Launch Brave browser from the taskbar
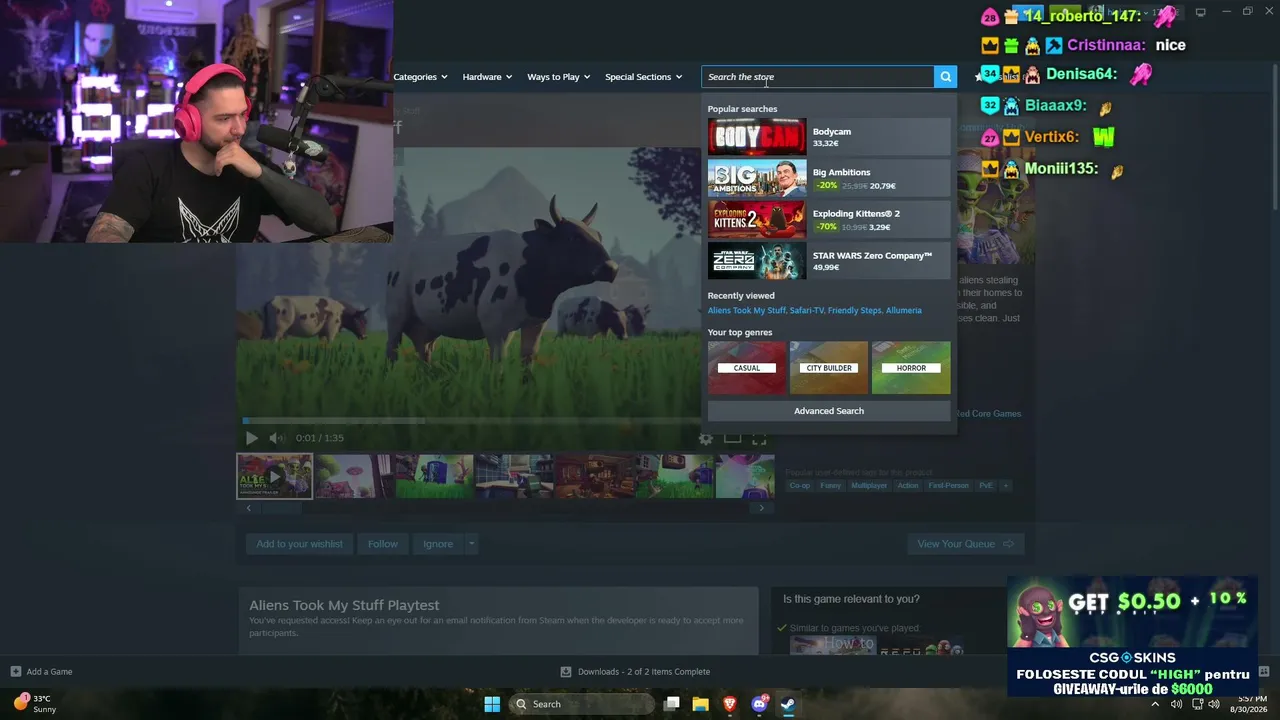 click(730, 704)
